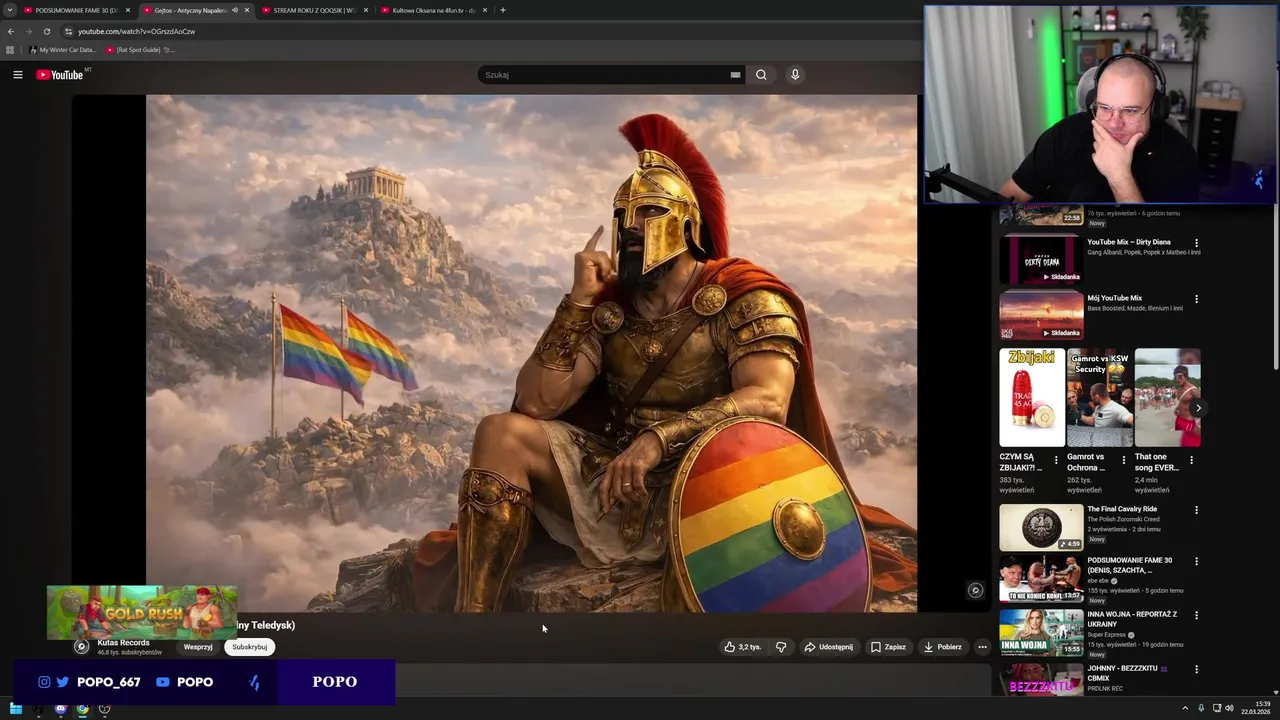Image resolution: width=1280 pixels, height=720 pixels.
Task: Open the browser apps grid in the bookmarks bar
Action: tap(10, 50)
